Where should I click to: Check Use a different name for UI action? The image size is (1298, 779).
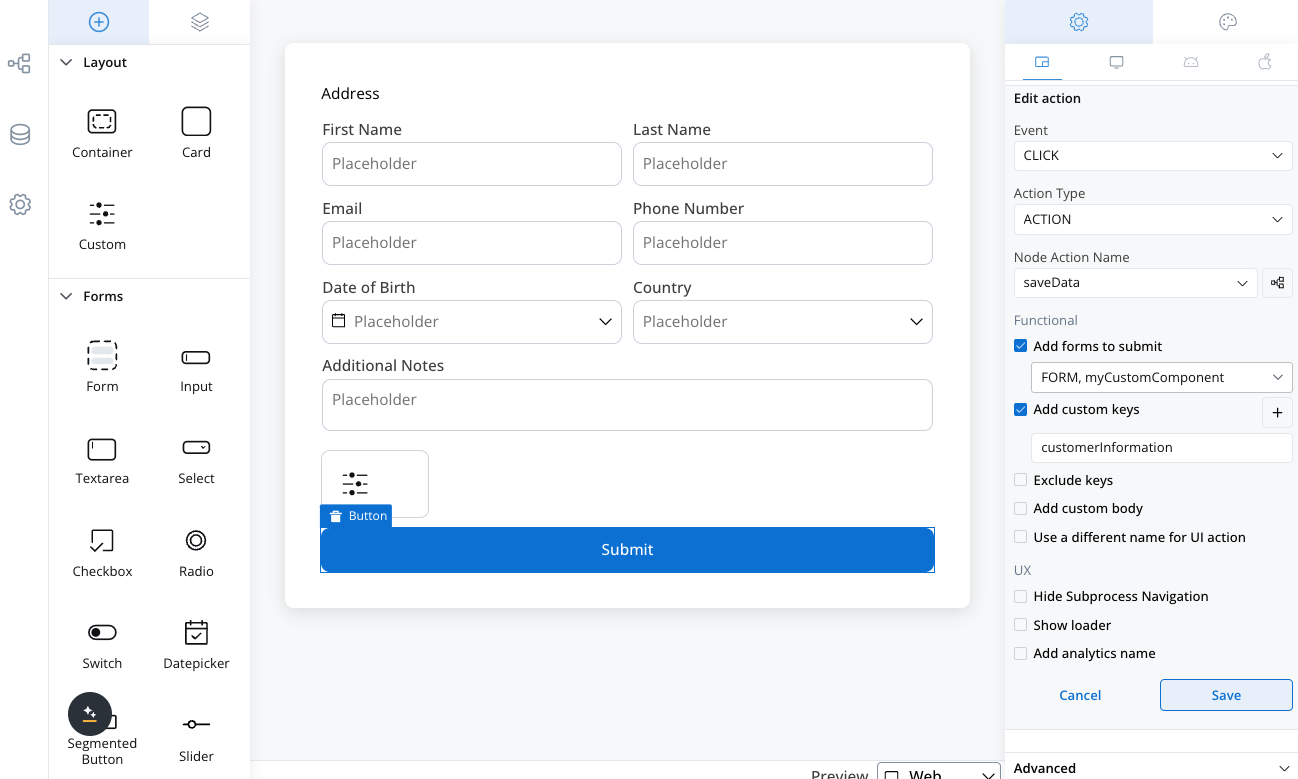(x=1020, y=537)
